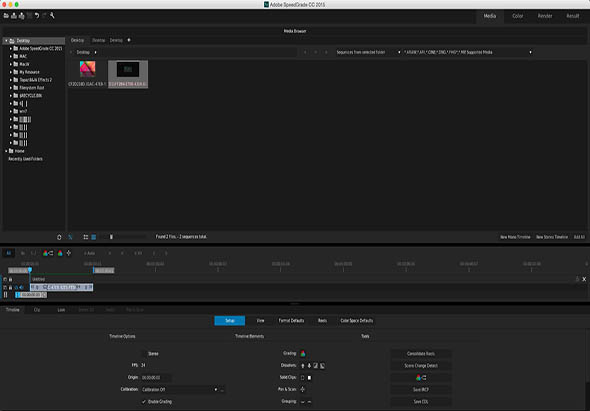This screenshot has height=411, width=590.
Task: Open wrench settings icon in toolbar
Action: [52, 16]
